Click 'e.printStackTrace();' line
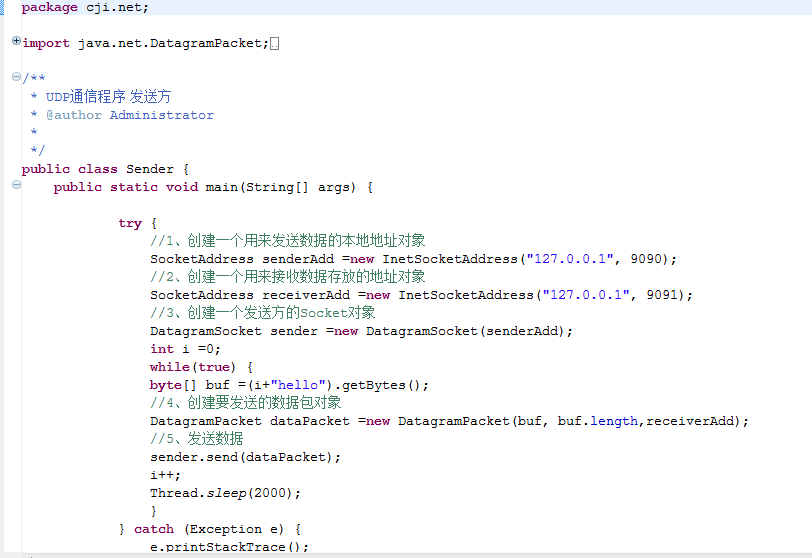The width and height of the screenshot is (812, 558). pyautogui.click(x=229, y=547)
